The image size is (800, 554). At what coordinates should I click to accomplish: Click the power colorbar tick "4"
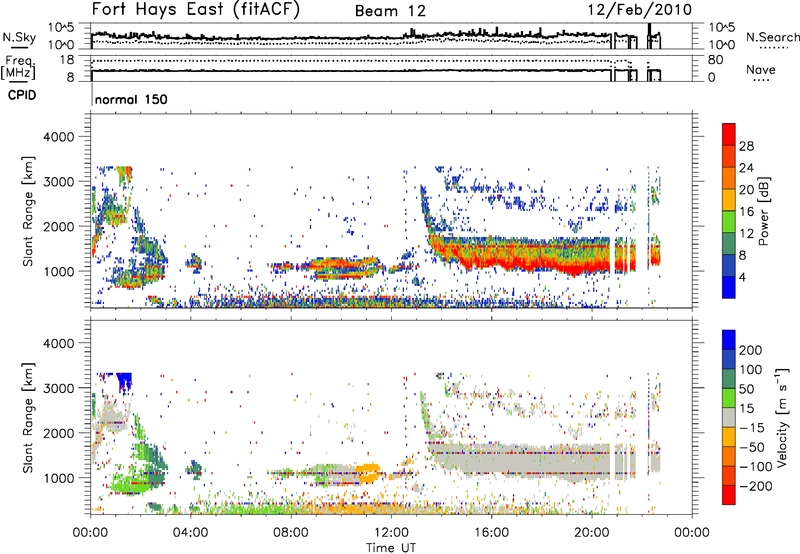click(x=742, y=277)
